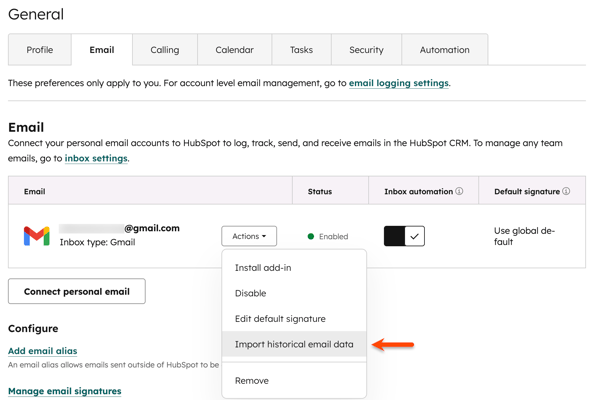Viewport: 600px width, 400px height.
Task: Choose Install add-in from menu
Action: pos(294,268)
